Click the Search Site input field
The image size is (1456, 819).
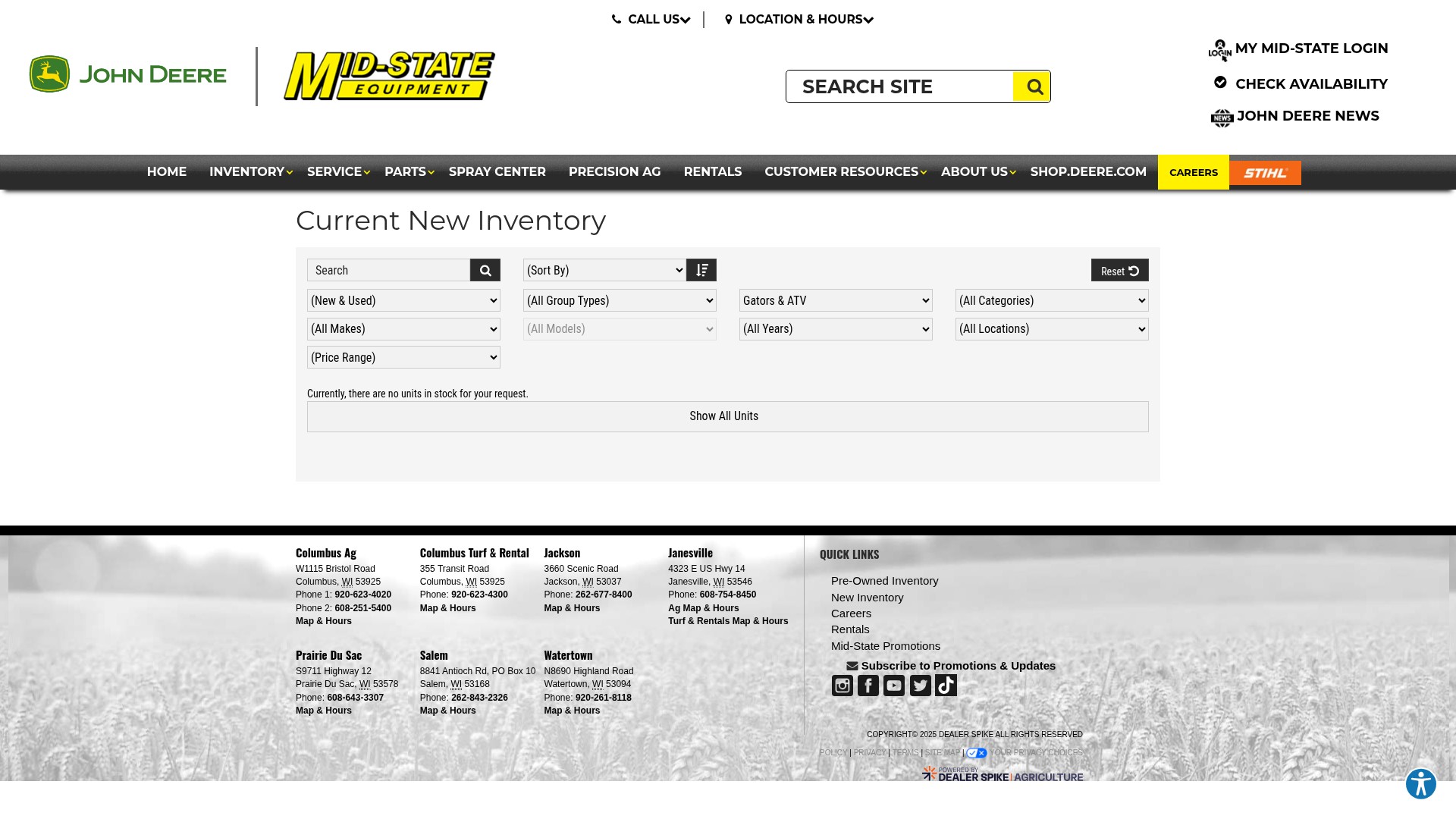900,86
